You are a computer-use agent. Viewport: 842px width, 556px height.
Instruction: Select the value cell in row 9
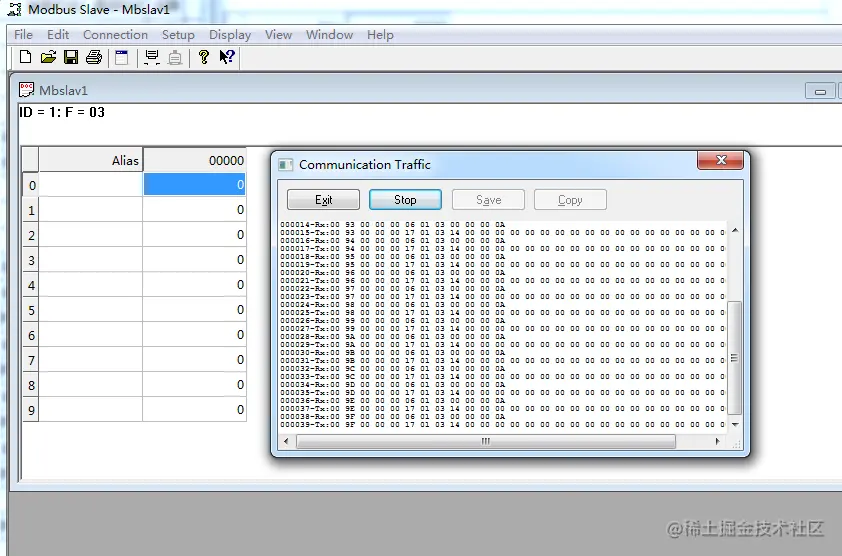click(194, 409)
